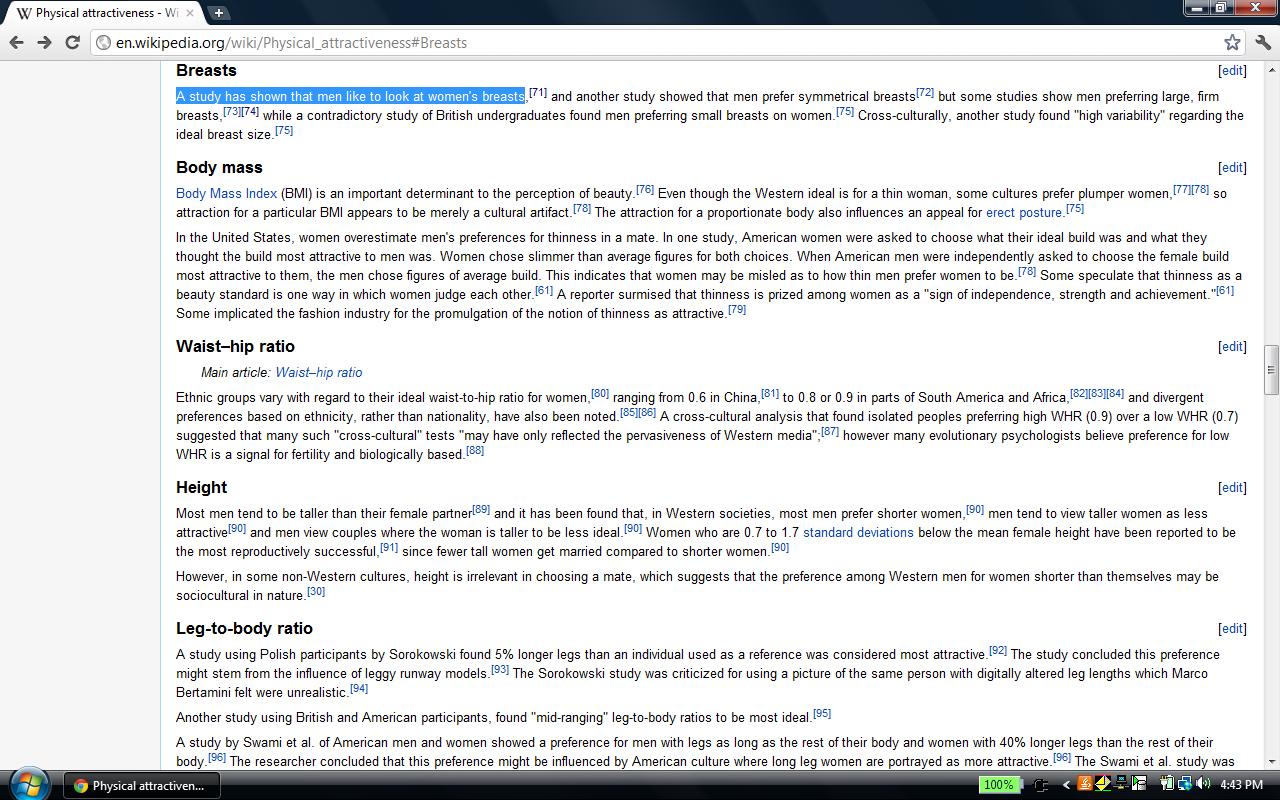
Task: Open a new browser tab
Action: [x=218, y=13]
